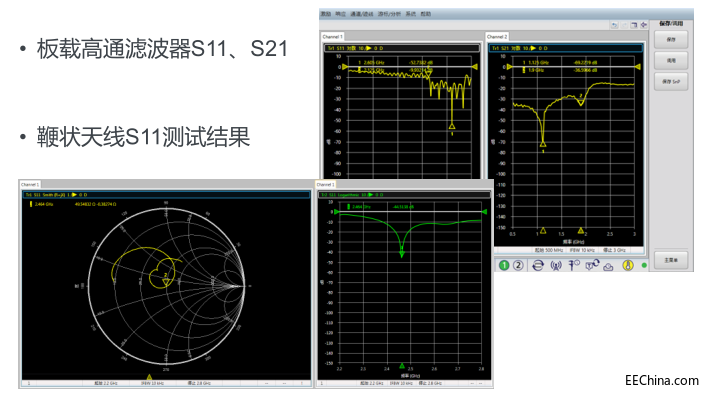Click the 保存 (Save) button

[671, 40]
